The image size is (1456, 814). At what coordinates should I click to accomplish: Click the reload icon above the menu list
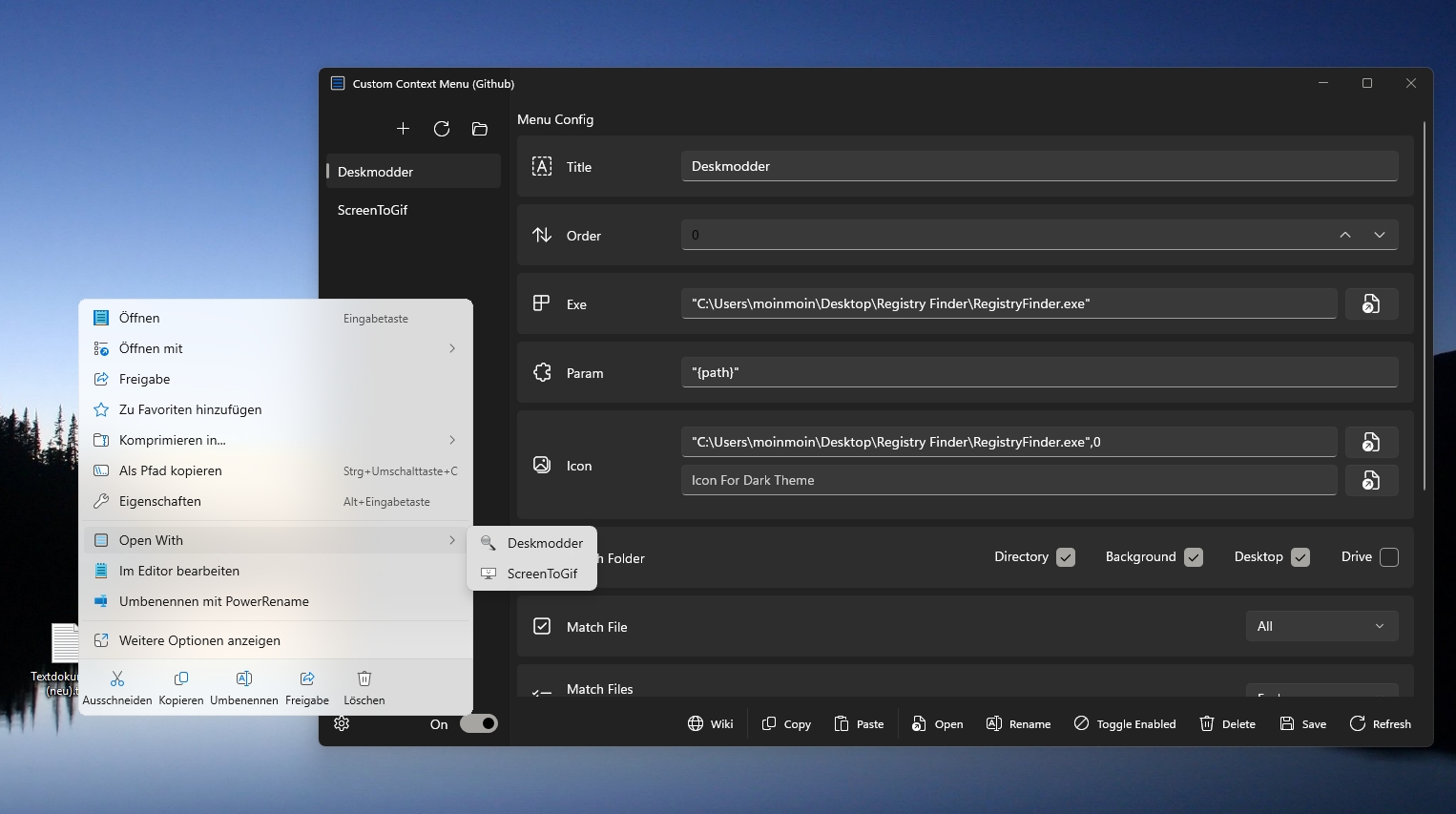[442, 129]
